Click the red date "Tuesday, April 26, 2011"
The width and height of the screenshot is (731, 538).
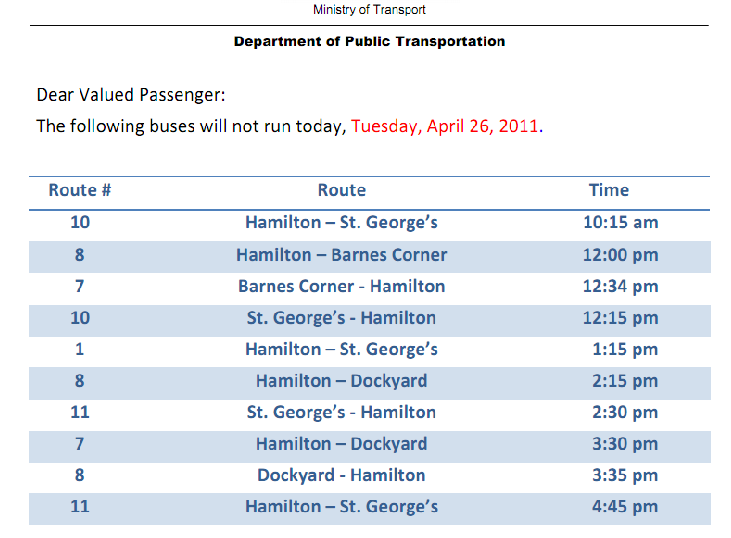(445, 126)
